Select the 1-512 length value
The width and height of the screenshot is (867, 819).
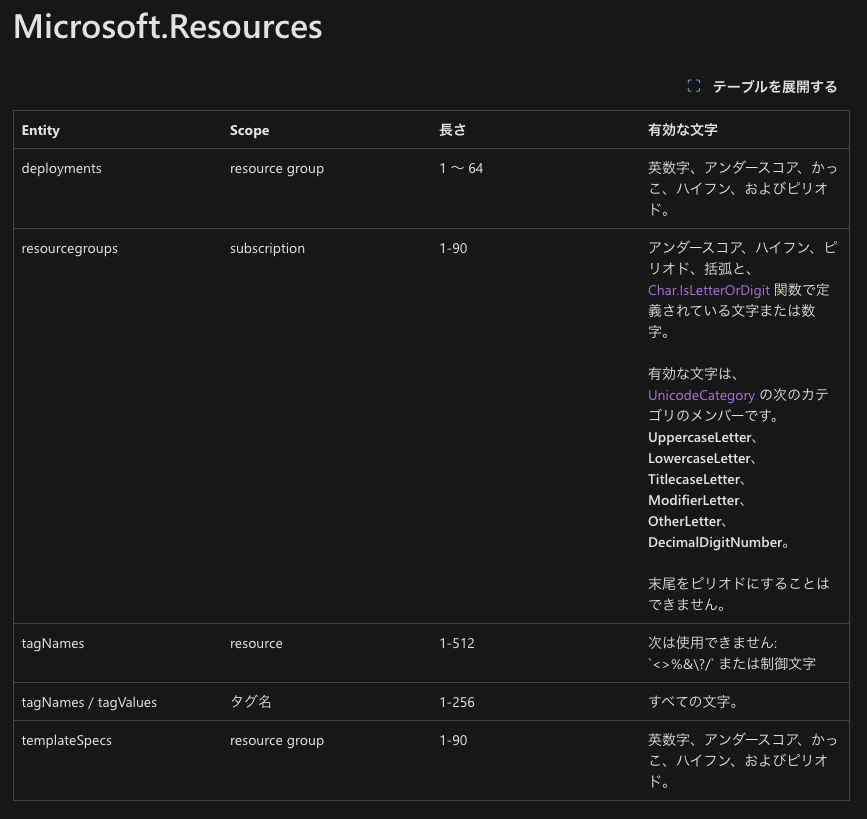coord(457,643)
